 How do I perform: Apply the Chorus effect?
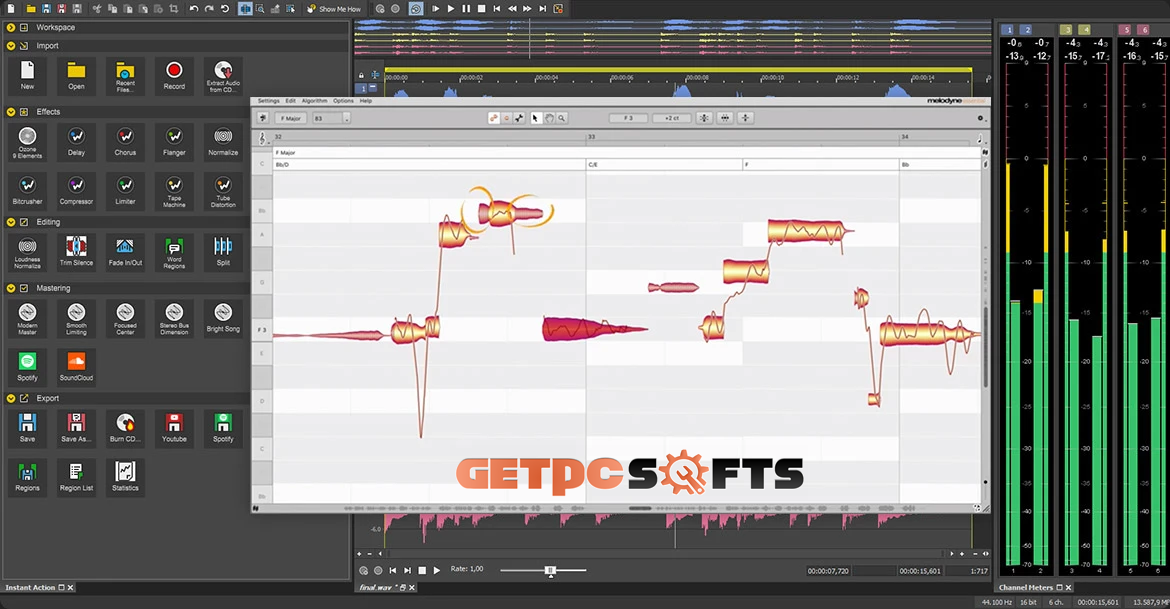[x=125, y=142]
